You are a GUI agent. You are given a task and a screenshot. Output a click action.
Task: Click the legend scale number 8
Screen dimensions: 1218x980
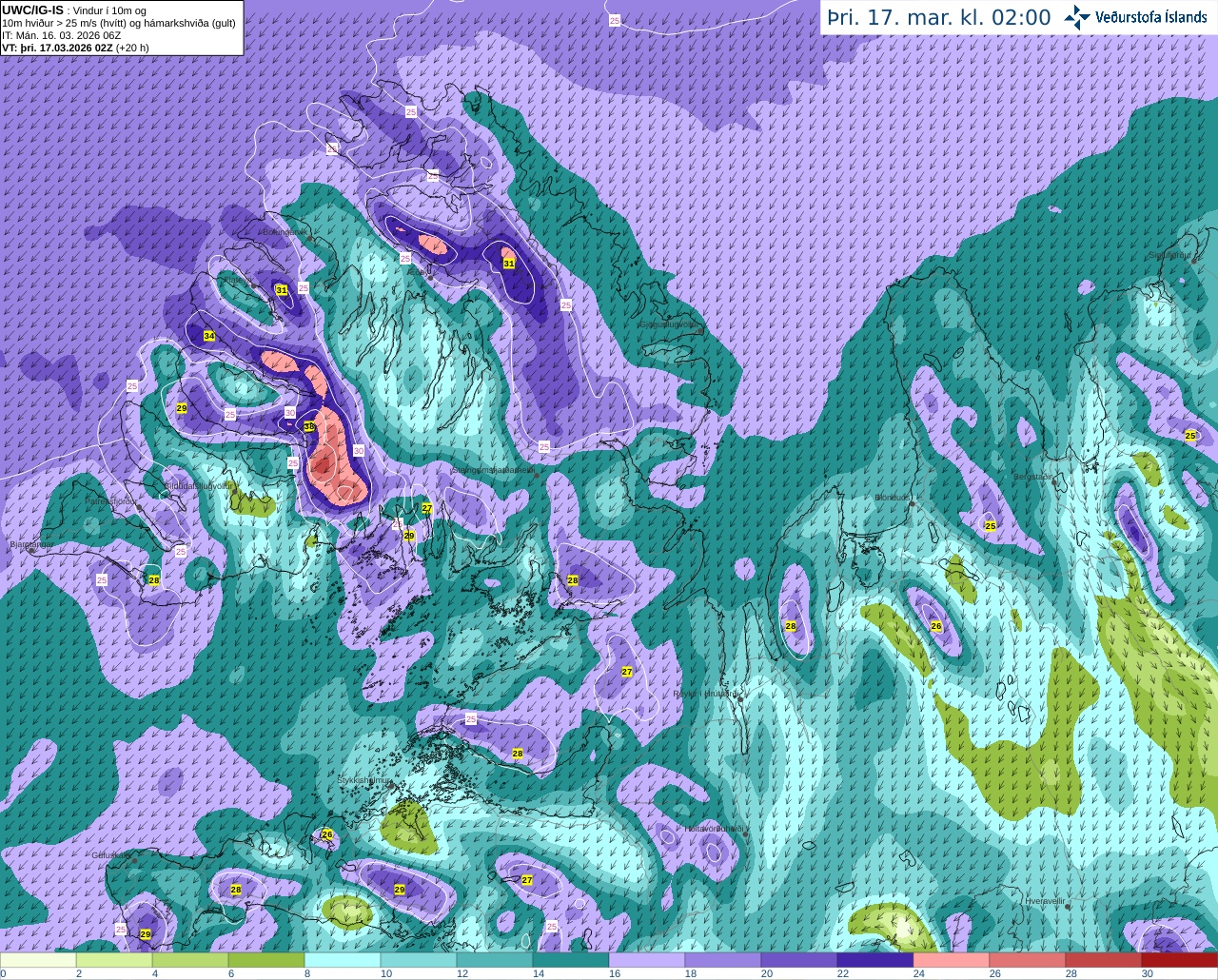coord(307,973)
